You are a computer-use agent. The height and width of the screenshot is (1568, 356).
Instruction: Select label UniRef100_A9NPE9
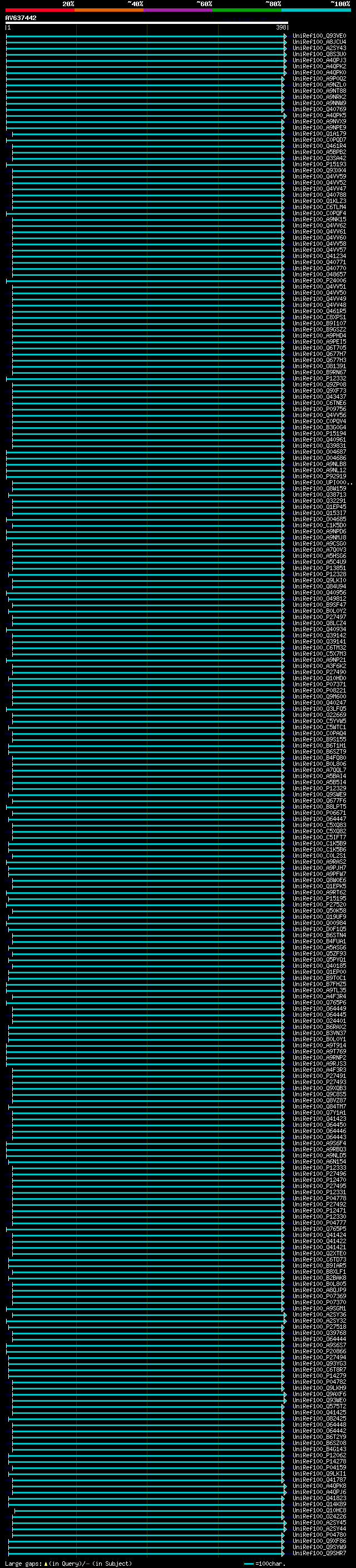319,128
